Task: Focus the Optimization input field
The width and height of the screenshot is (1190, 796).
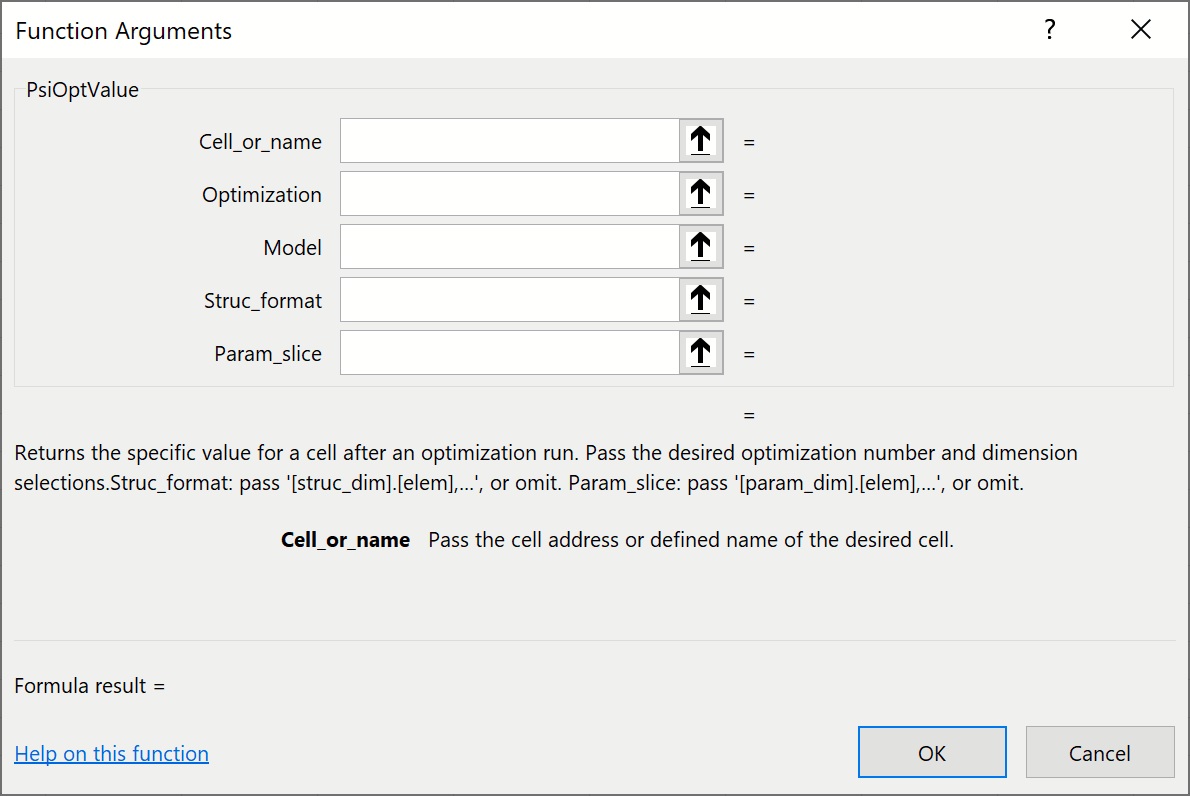Action: point(510,194)
